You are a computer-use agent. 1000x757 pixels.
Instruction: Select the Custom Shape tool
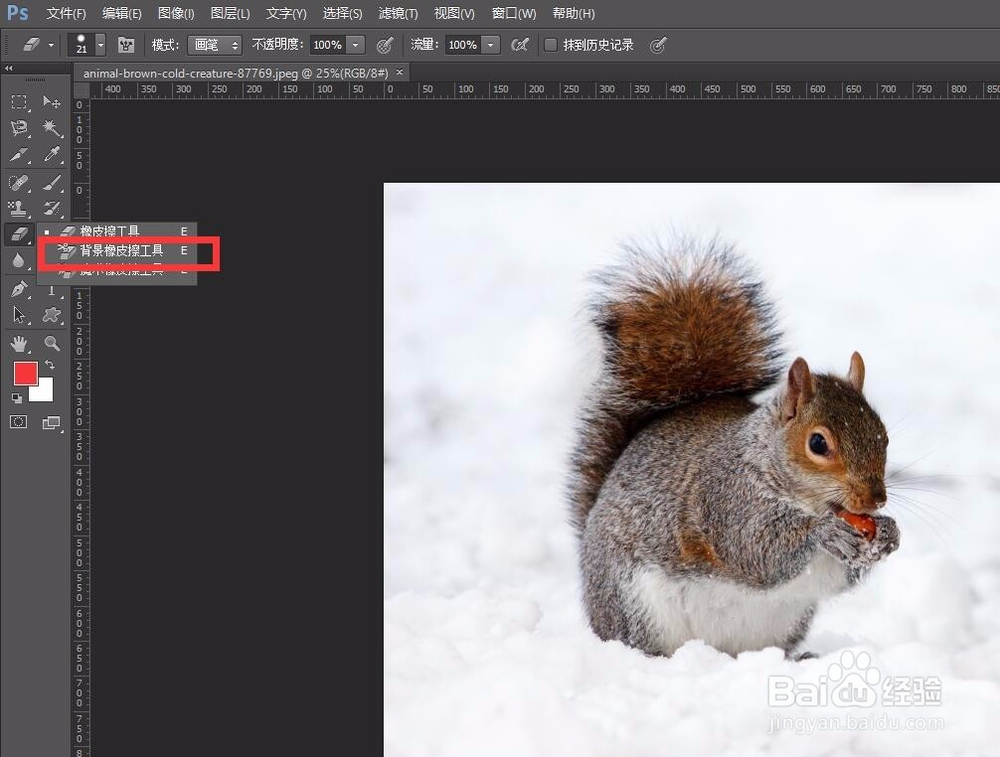(x=51, y=314)
